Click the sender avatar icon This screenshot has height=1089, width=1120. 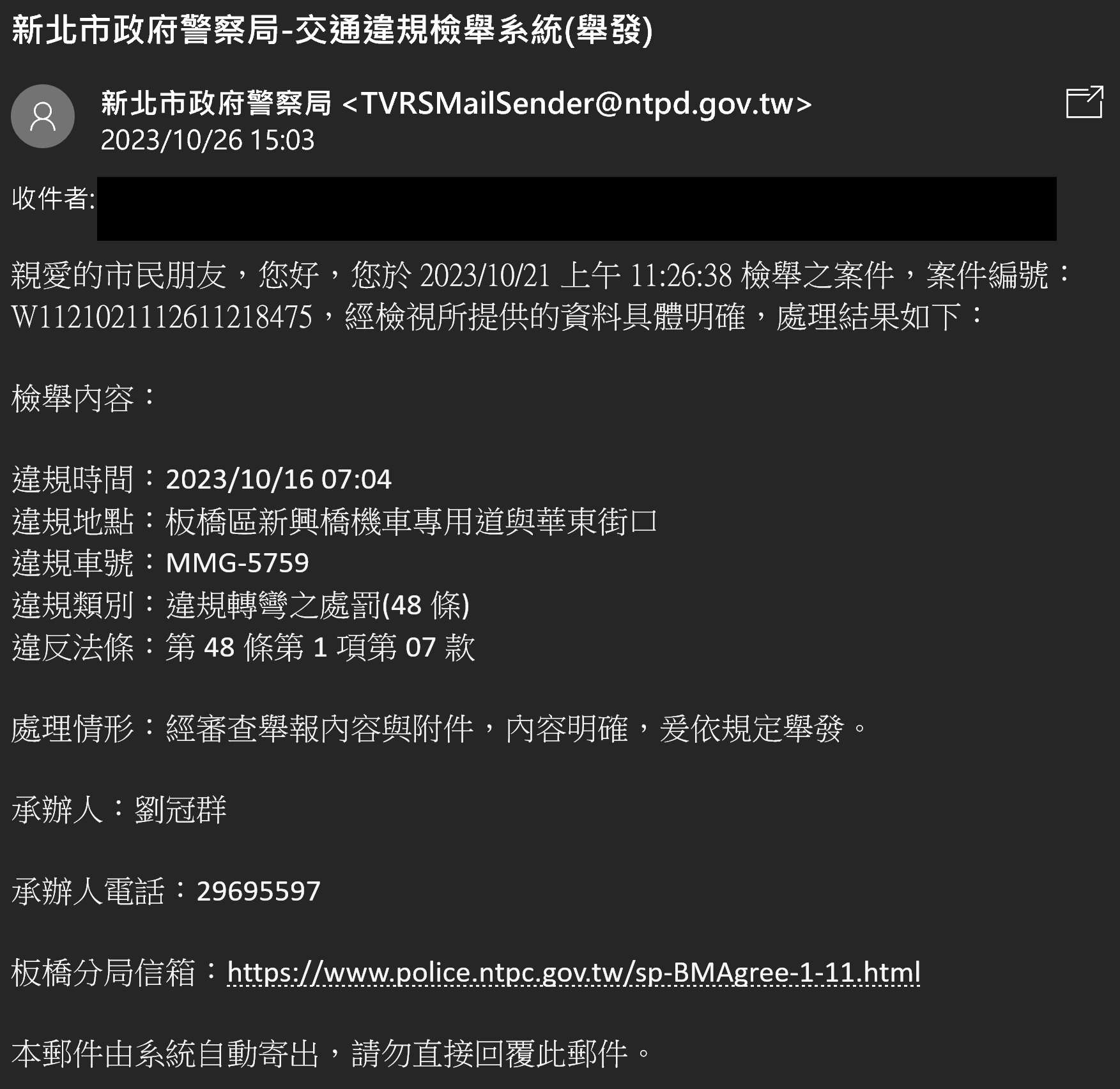point(43,116)
